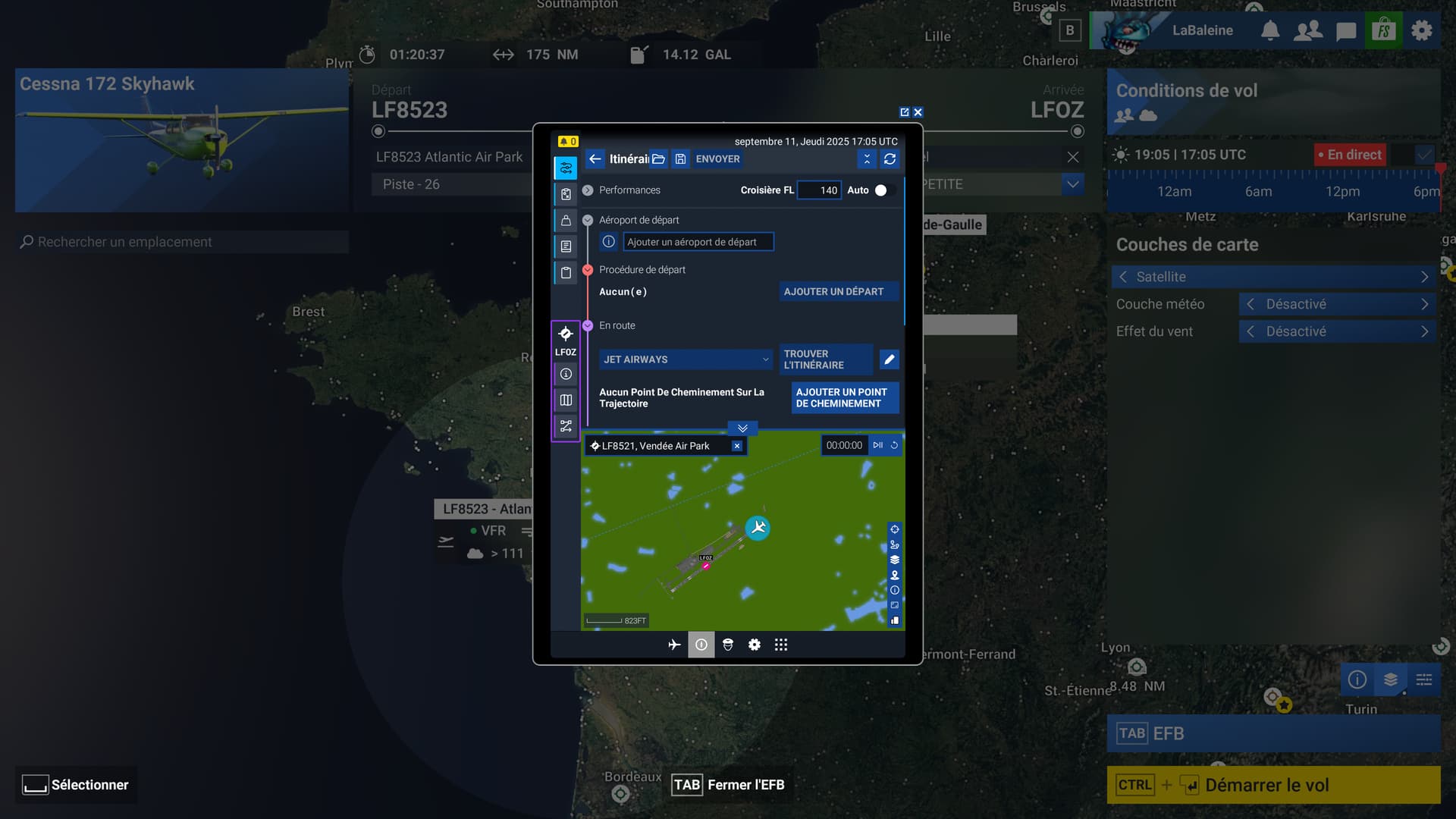Open the EFB pilot profile tab
This screenshot has height=819, width=1456.
[728, 645]
